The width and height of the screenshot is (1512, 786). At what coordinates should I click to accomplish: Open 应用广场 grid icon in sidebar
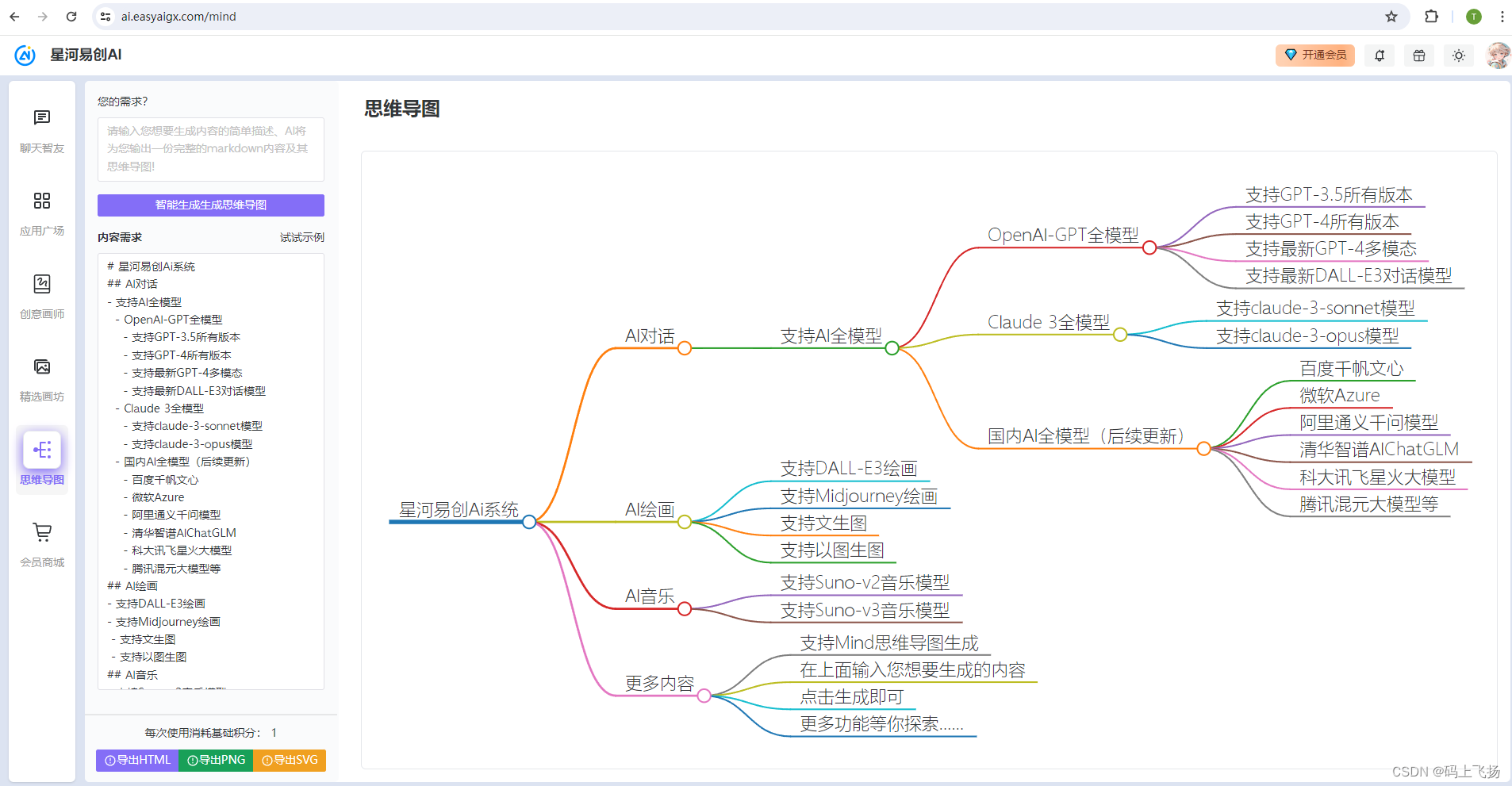42,201
